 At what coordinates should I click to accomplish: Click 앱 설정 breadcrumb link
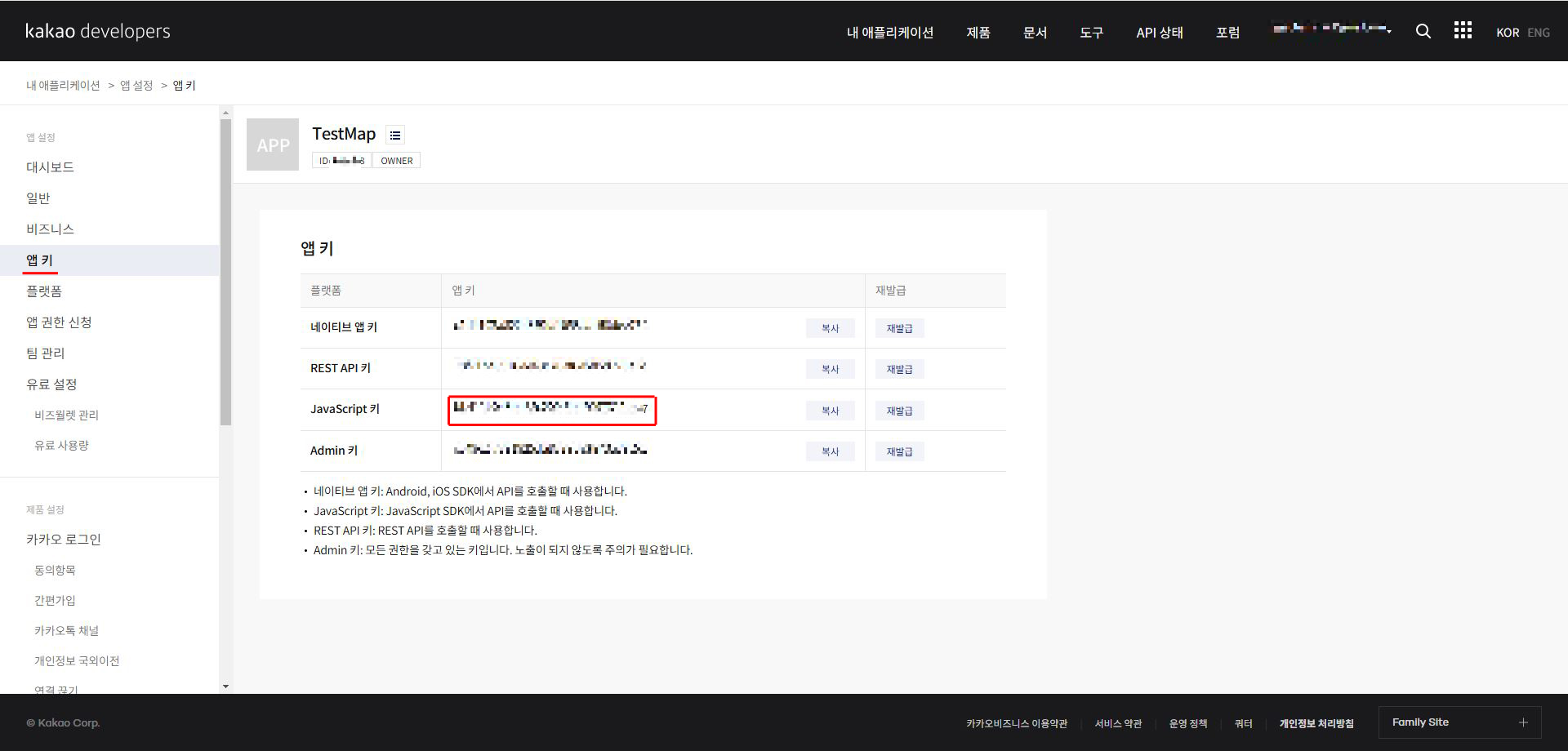(x=136, y=85)
